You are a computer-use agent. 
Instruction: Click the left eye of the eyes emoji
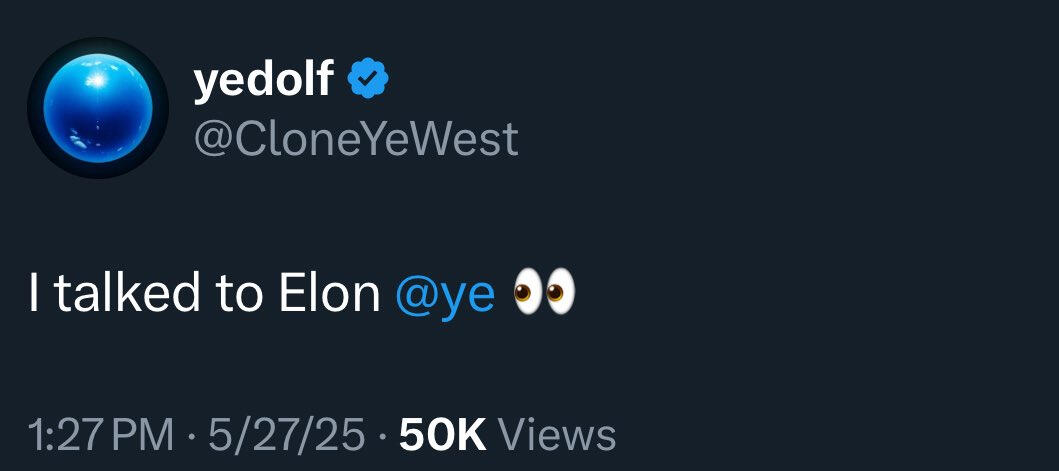click(x=529, y=294)
